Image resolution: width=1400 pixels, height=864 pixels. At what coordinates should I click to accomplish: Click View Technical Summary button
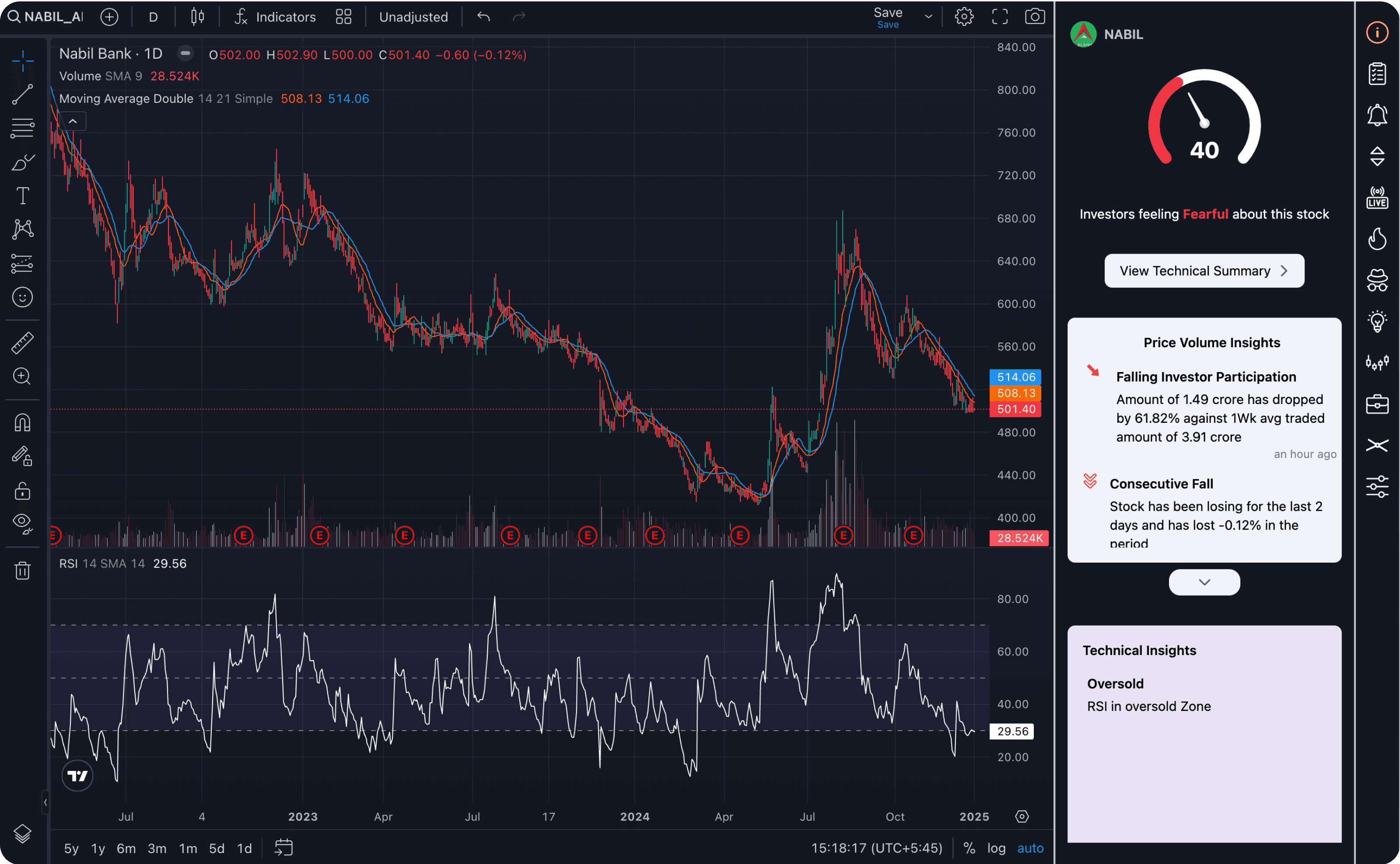pyautogui.click(x=1204, y=271)
